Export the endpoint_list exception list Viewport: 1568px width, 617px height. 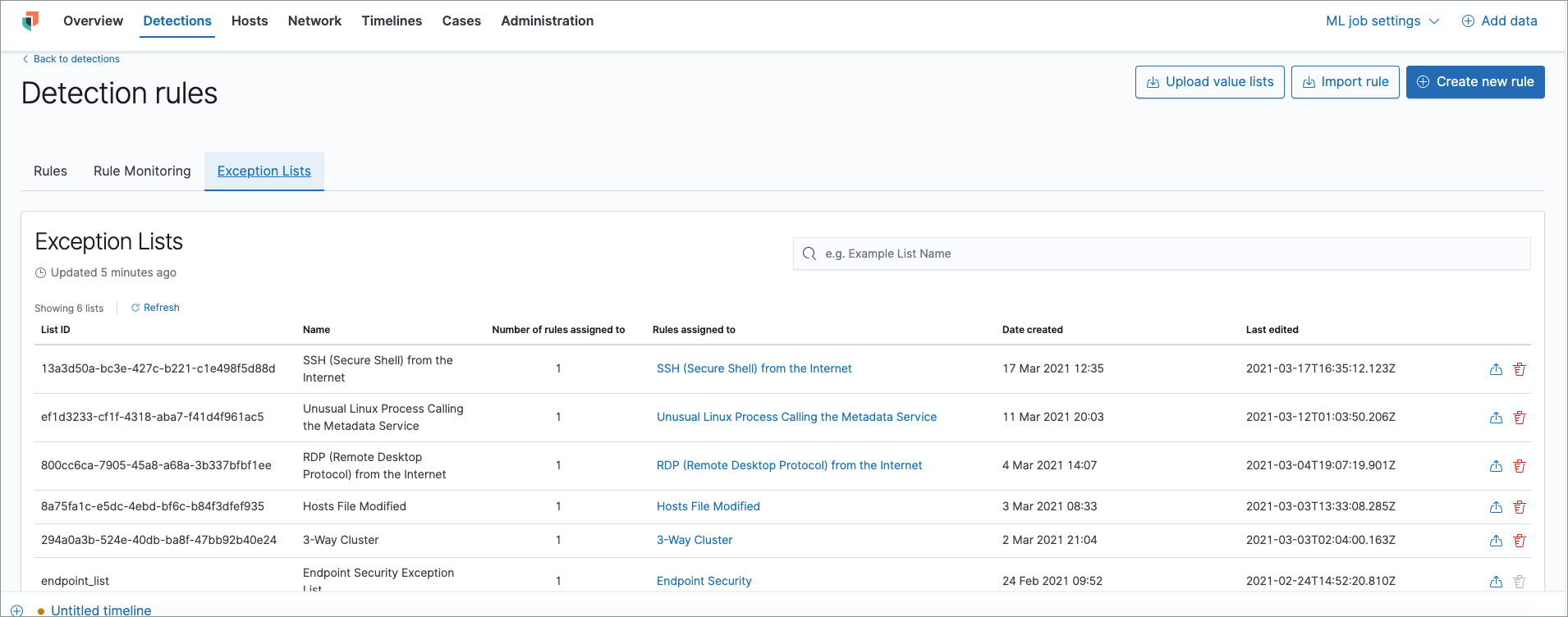1496,582
